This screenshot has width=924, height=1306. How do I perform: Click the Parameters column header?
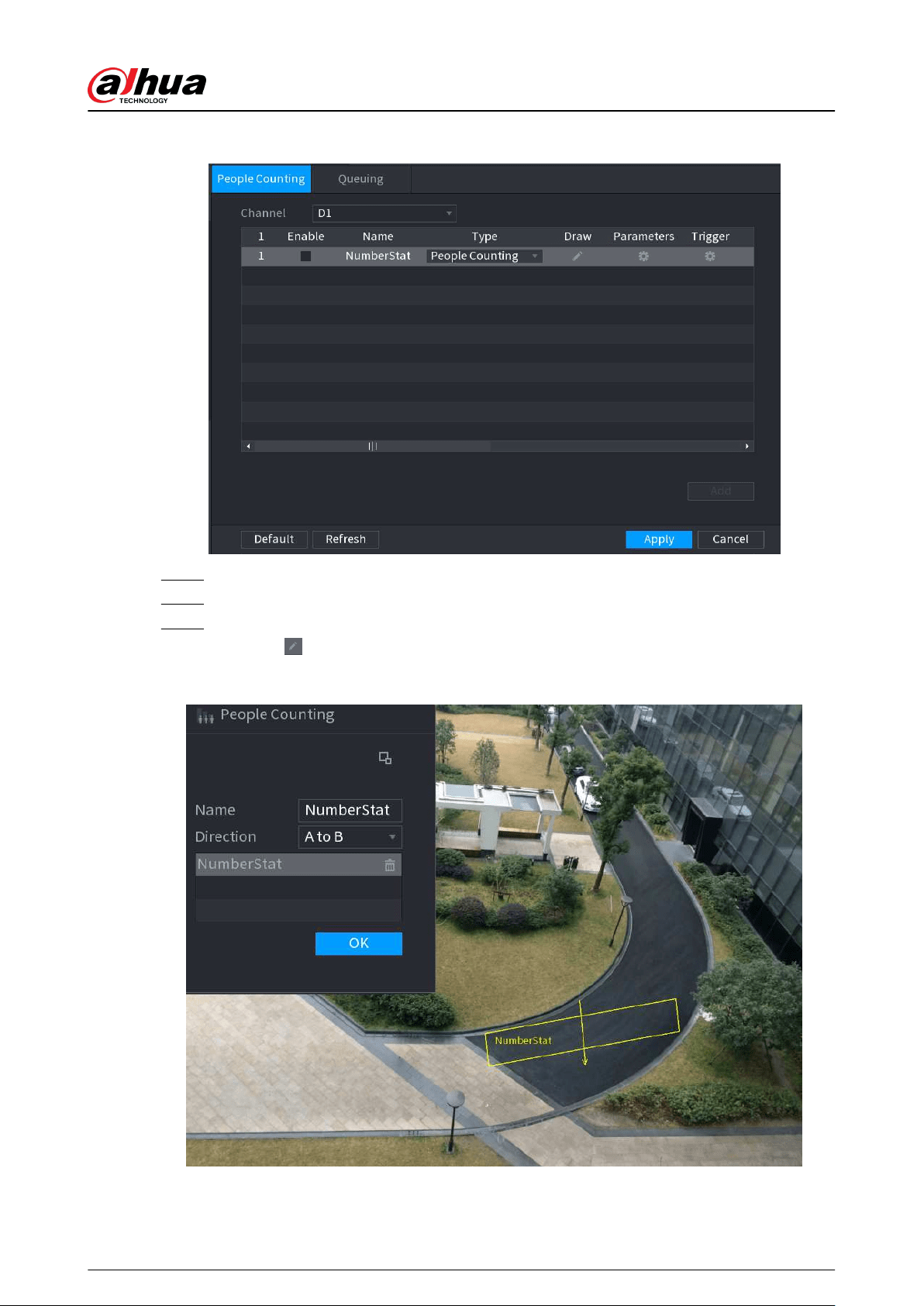(643, 236)
